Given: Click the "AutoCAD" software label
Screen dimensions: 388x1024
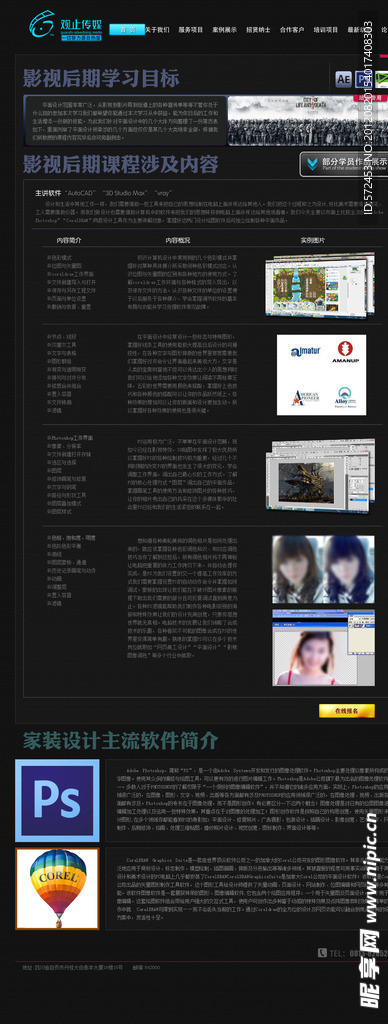Looking at the screenshot, I should pos(80,193).
